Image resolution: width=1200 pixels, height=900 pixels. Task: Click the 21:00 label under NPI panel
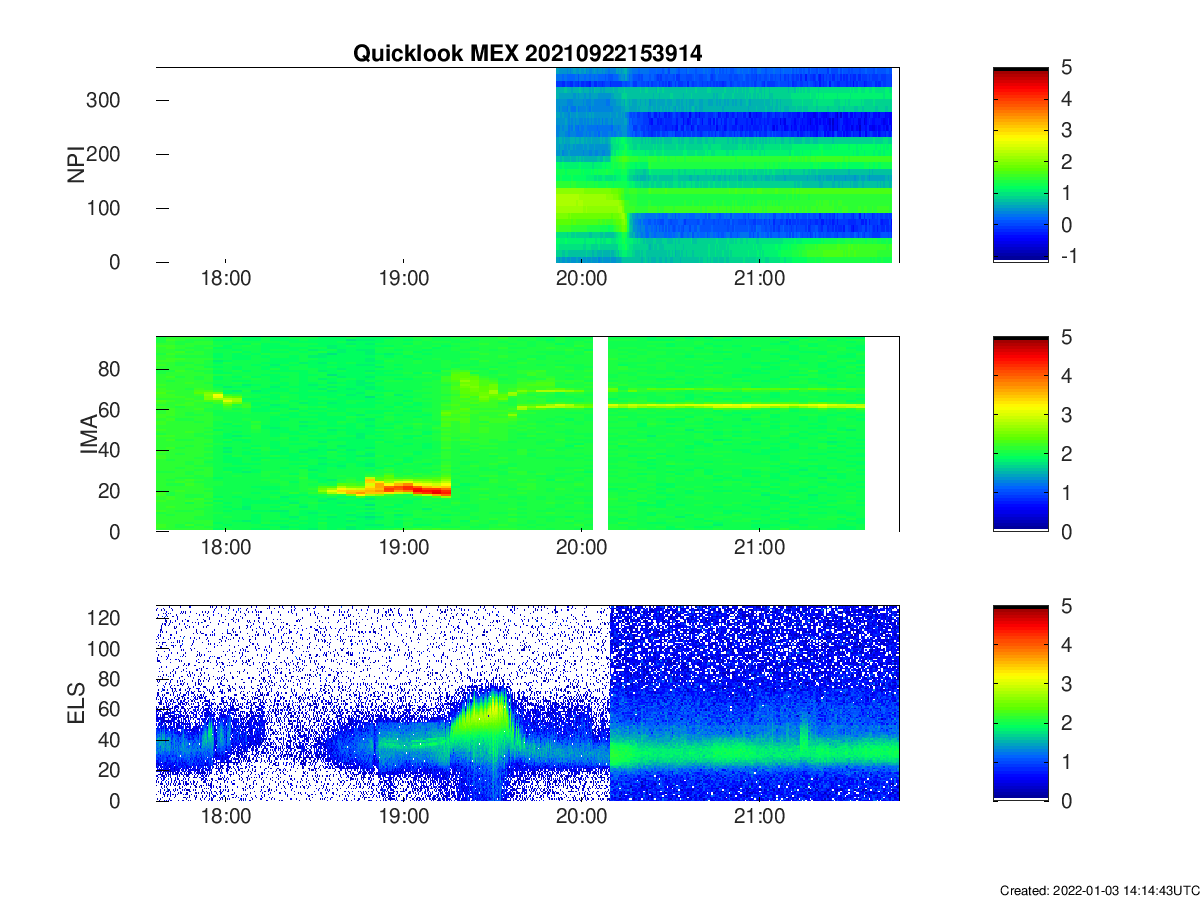pos(759,279)
